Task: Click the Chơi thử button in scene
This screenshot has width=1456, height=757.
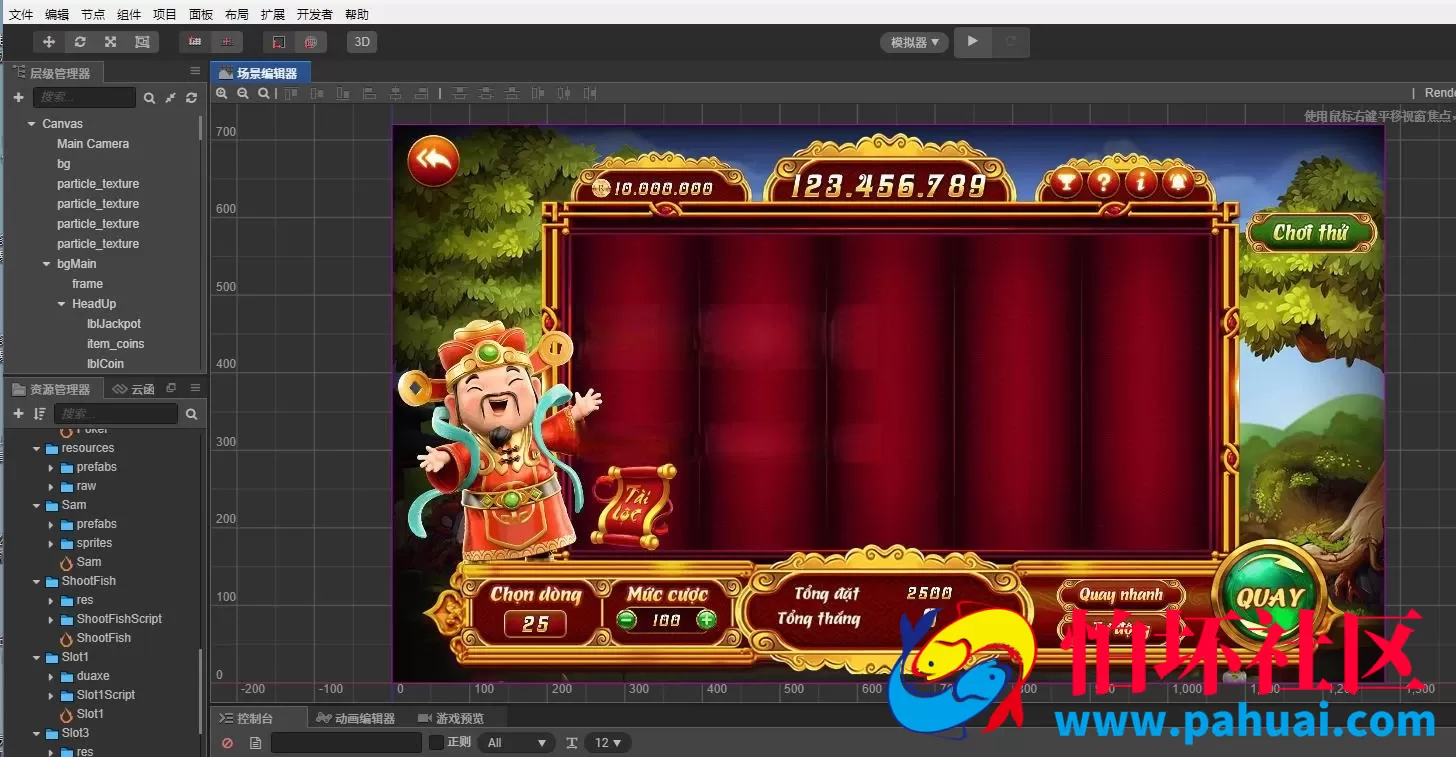Action: 1311,232
